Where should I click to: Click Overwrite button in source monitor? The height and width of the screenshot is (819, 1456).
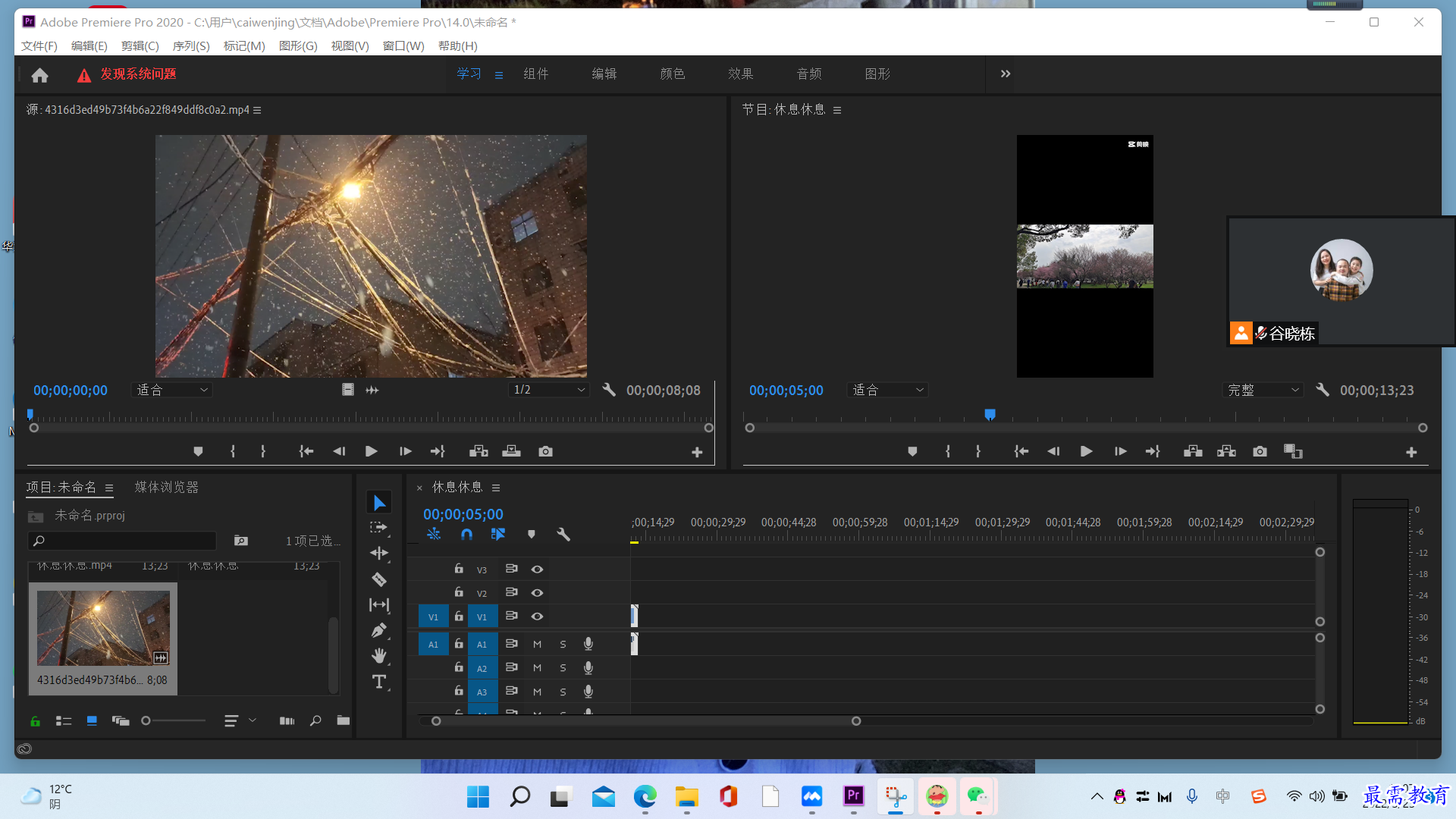click(512, 451)
